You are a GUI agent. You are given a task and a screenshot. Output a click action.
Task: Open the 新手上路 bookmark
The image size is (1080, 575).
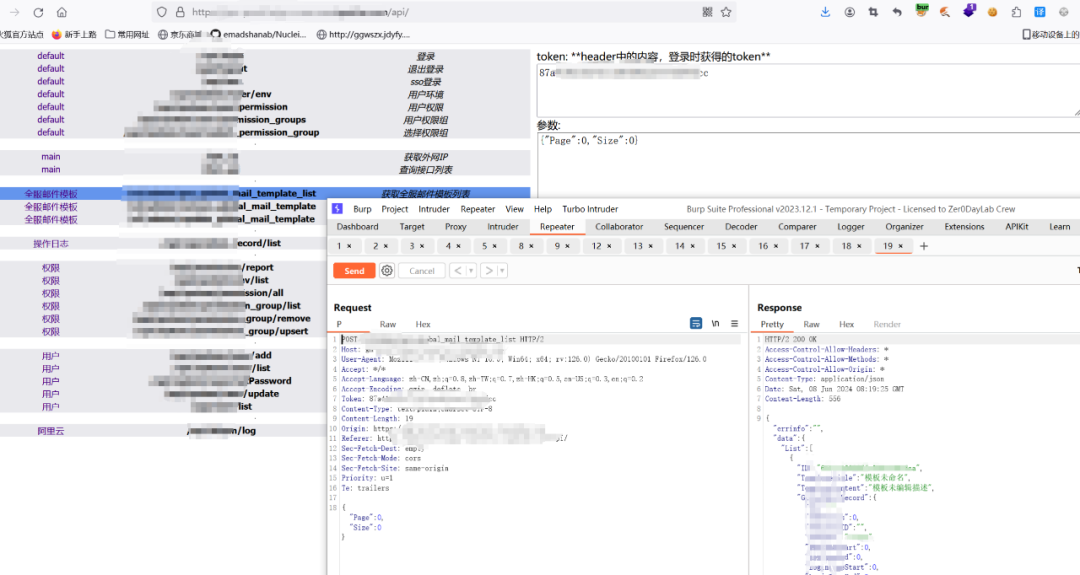tap(74, 34)
